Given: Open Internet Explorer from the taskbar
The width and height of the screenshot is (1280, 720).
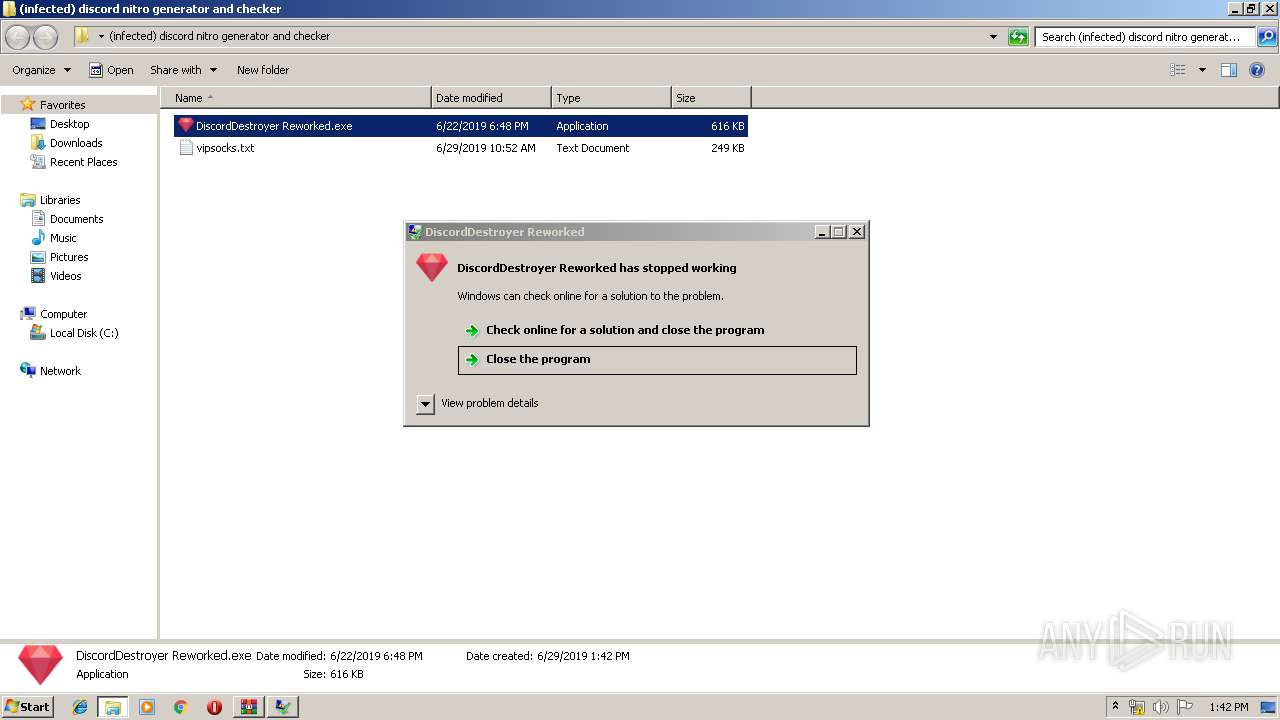Looking at the screenshot, I should 81,707.
